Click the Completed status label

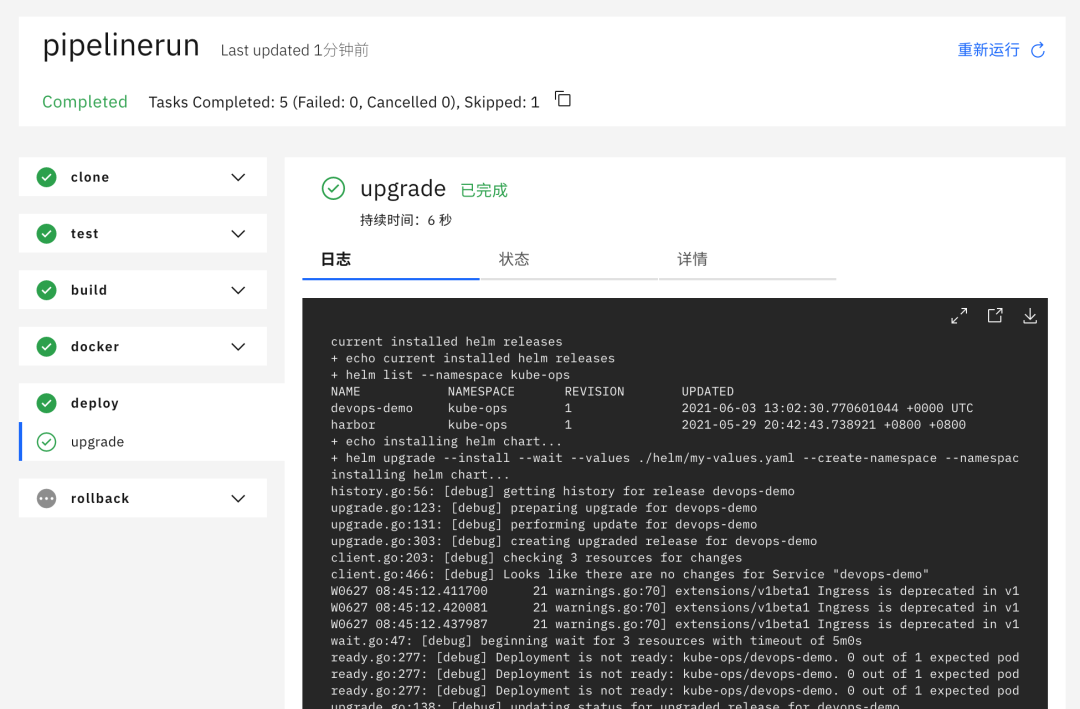coord(85,102)
